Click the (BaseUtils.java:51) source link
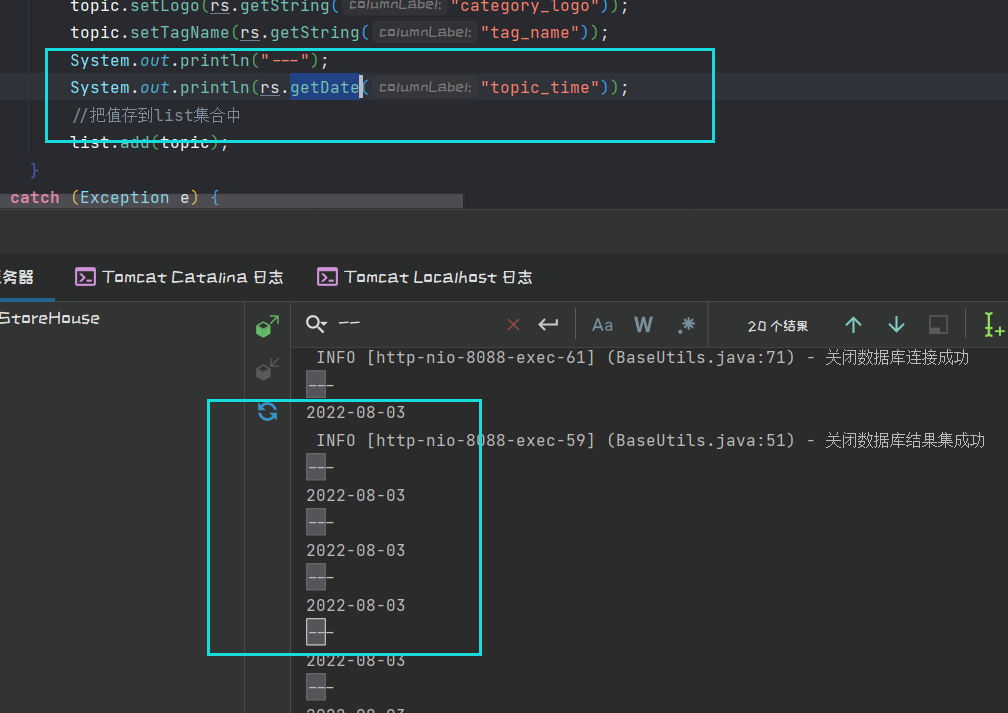Viewport: 1008px width, 713px height. coord(701,440)
